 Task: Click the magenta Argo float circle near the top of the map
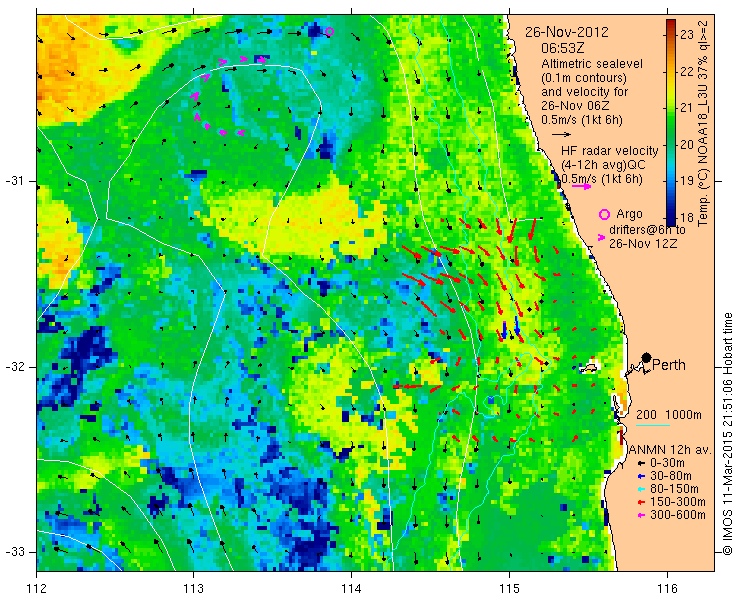329,32
